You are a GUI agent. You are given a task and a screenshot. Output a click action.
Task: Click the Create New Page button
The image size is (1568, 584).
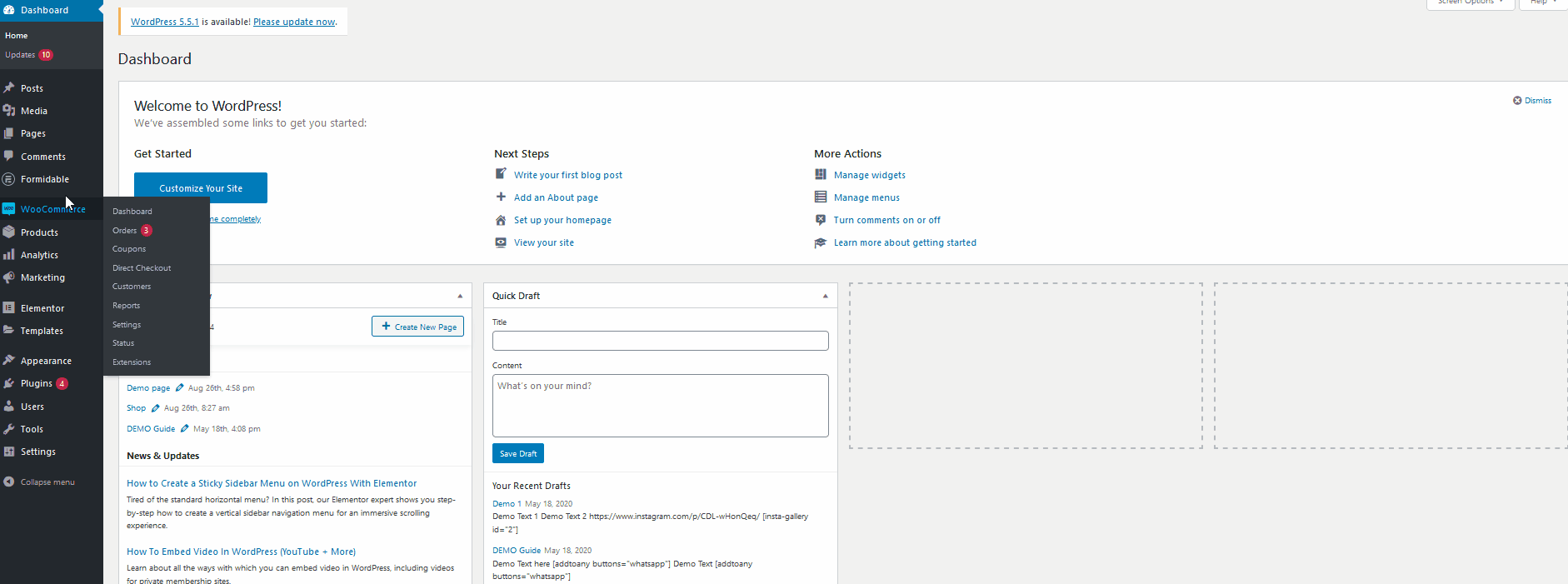[417, 327]
